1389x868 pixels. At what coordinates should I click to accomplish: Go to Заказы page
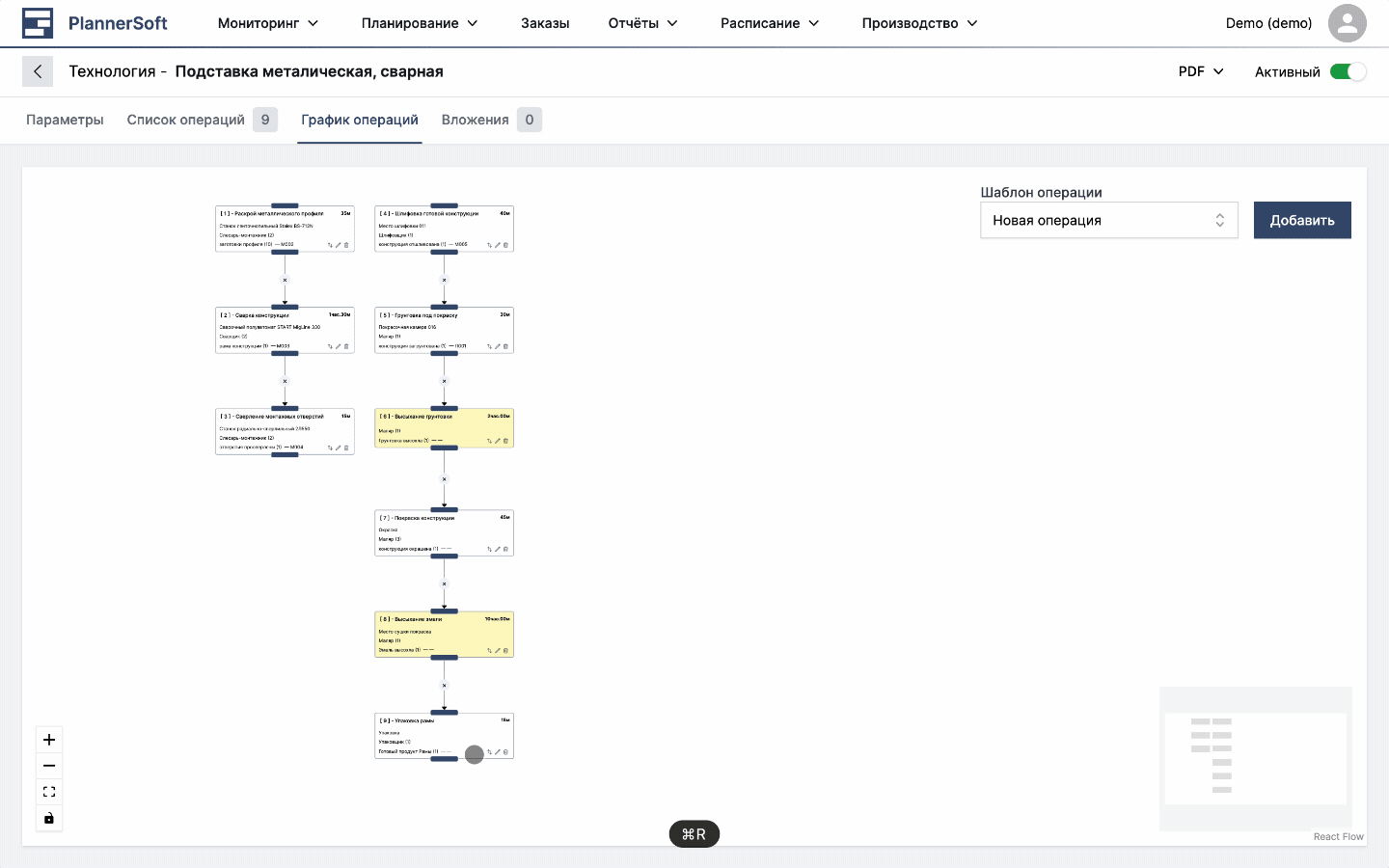coord(545,23)
